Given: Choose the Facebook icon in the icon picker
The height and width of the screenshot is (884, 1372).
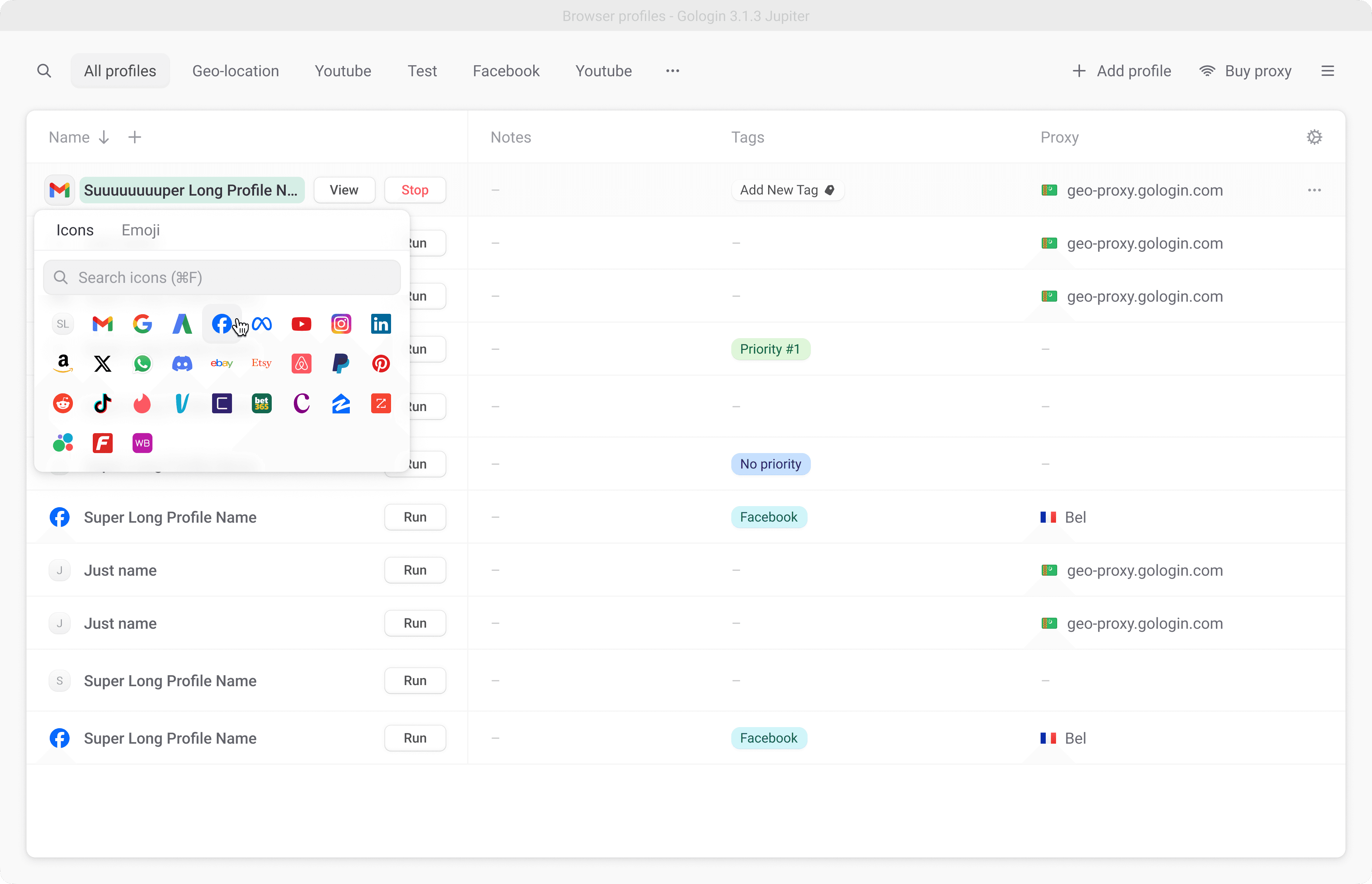Looking at the screenshot, I should [222, 324].
